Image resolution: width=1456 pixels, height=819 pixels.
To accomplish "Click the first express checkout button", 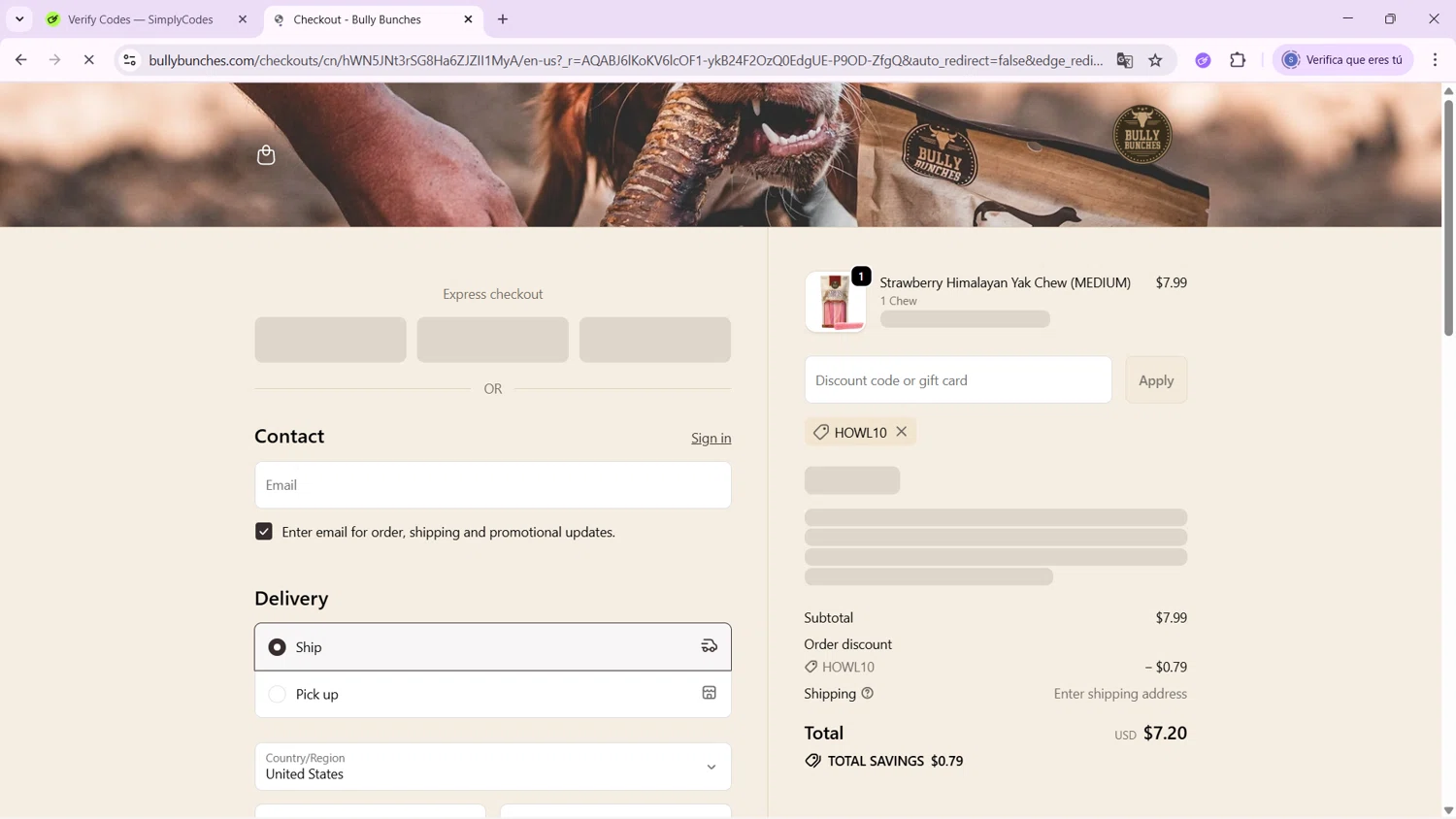I will tap(331, 340).
